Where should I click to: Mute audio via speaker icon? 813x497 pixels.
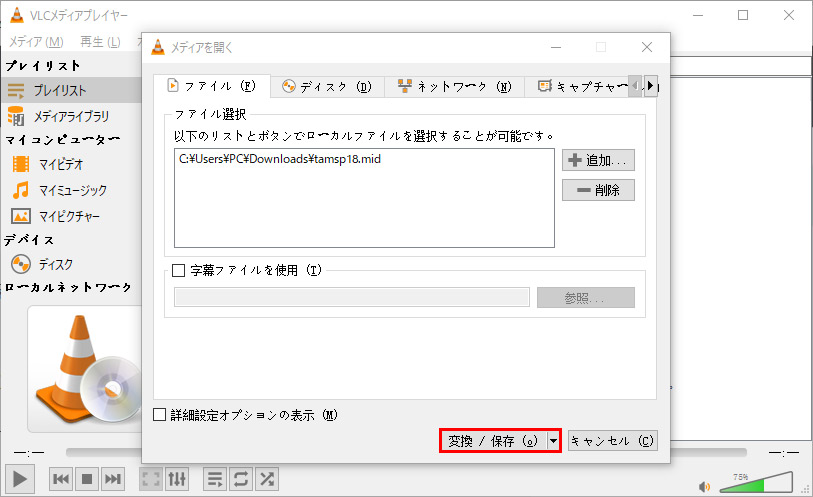pos(704,487)
